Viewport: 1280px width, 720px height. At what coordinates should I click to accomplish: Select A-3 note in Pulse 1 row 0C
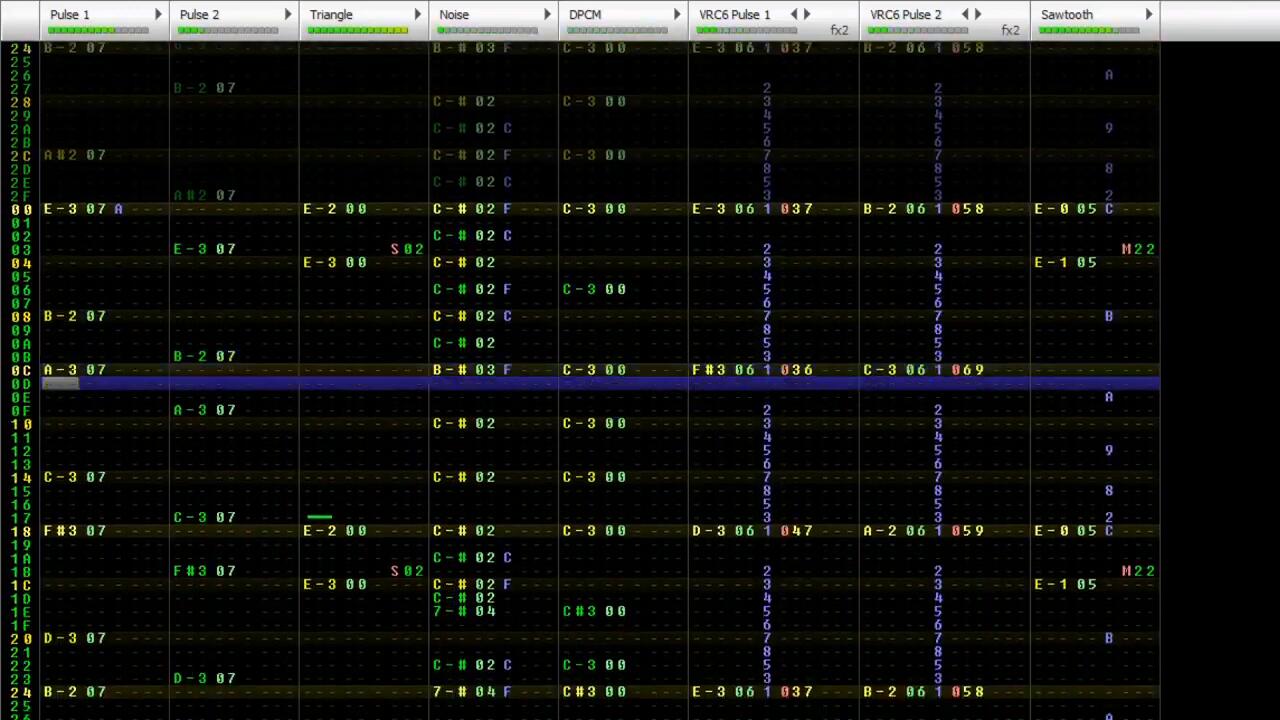point(61,370)
